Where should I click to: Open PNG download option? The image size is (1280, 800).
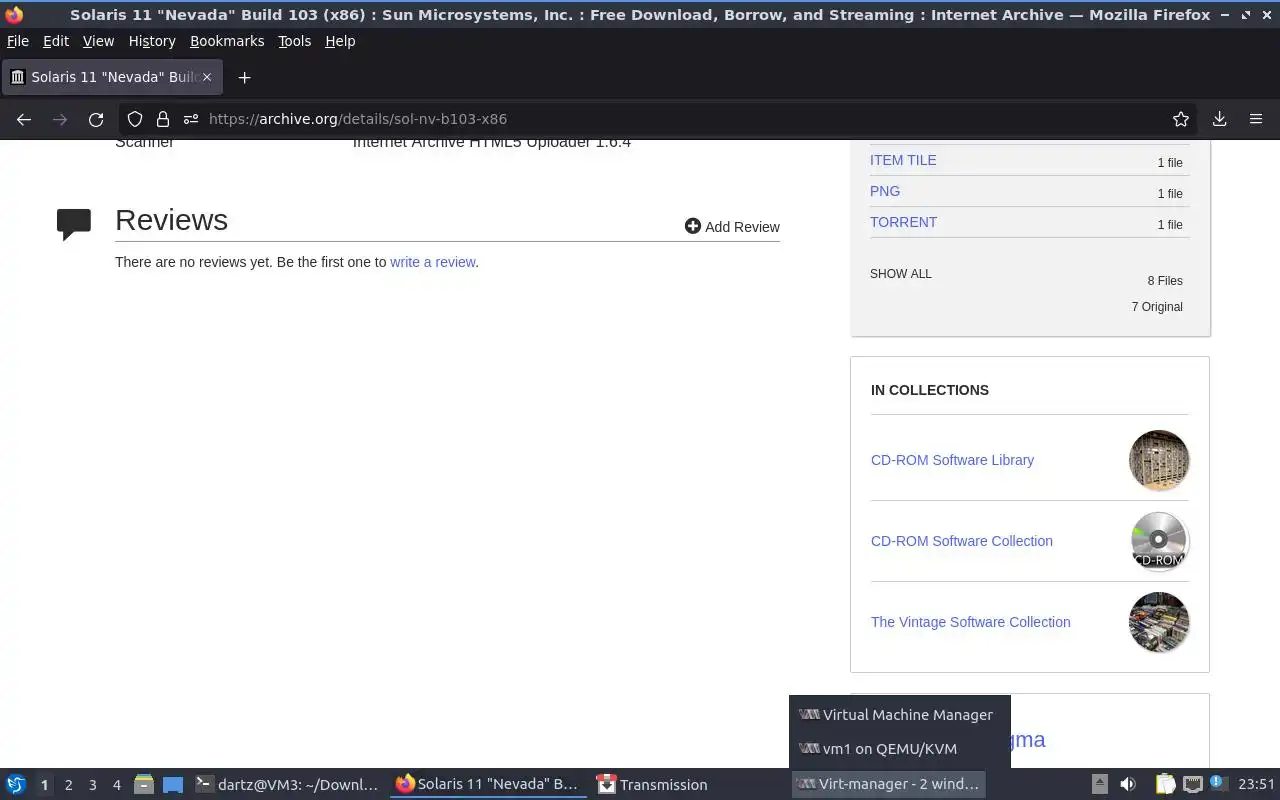coord(885,191)
